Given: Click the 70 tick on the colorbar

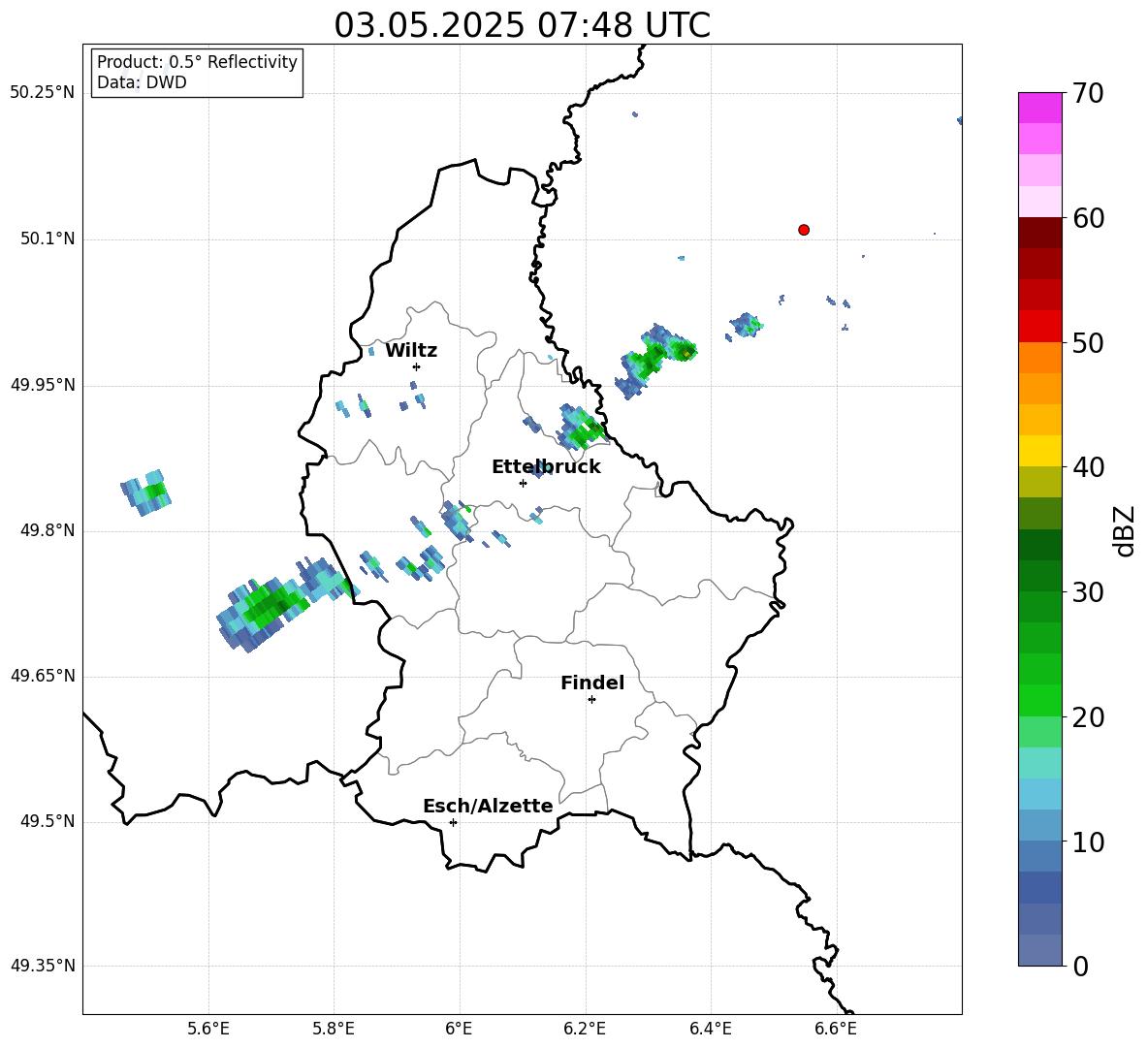Looking at the screenshot, I should tap(1088, 93).
